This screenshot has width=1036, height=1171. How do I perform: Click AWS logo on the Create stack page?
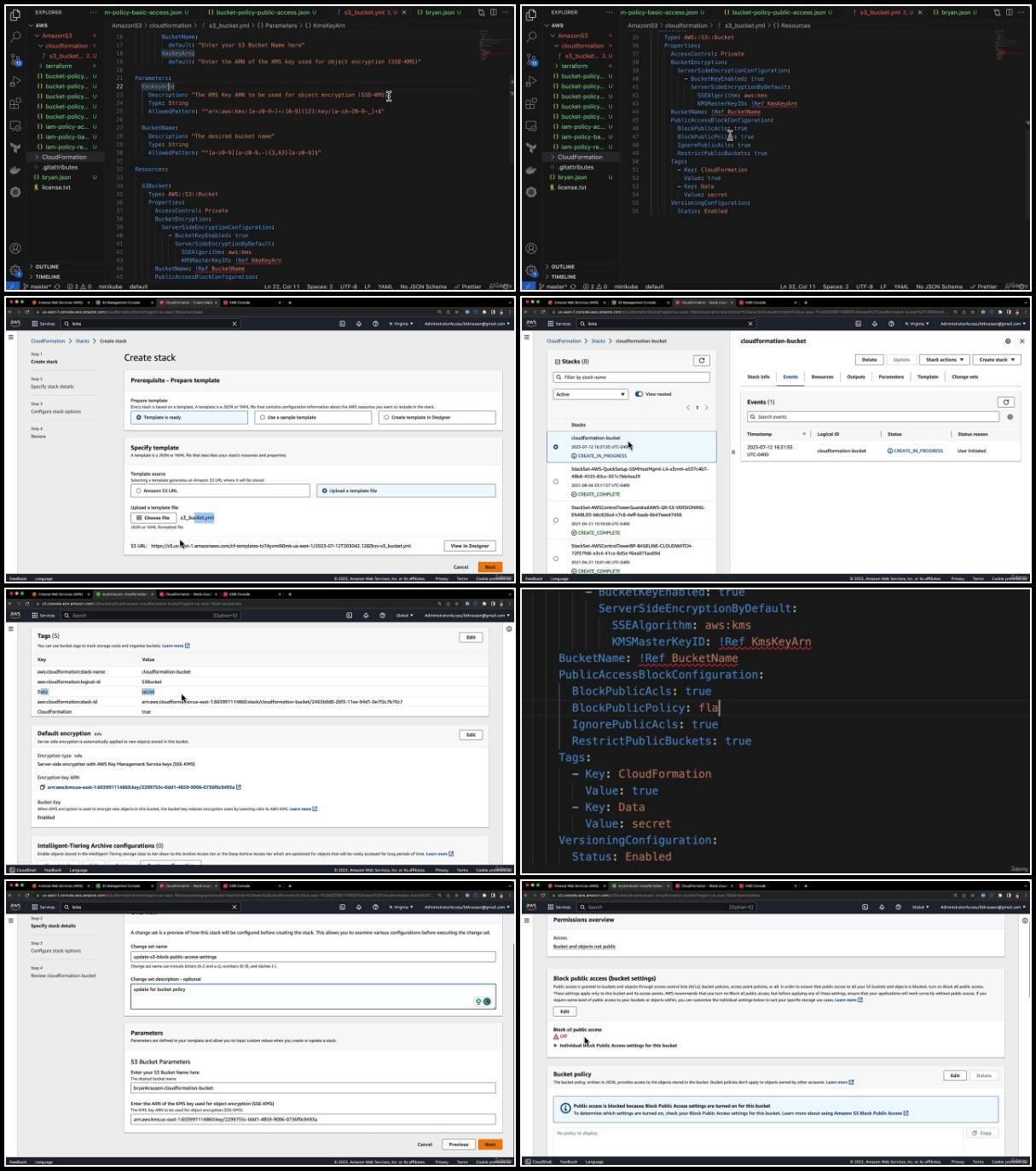point(15,323)
